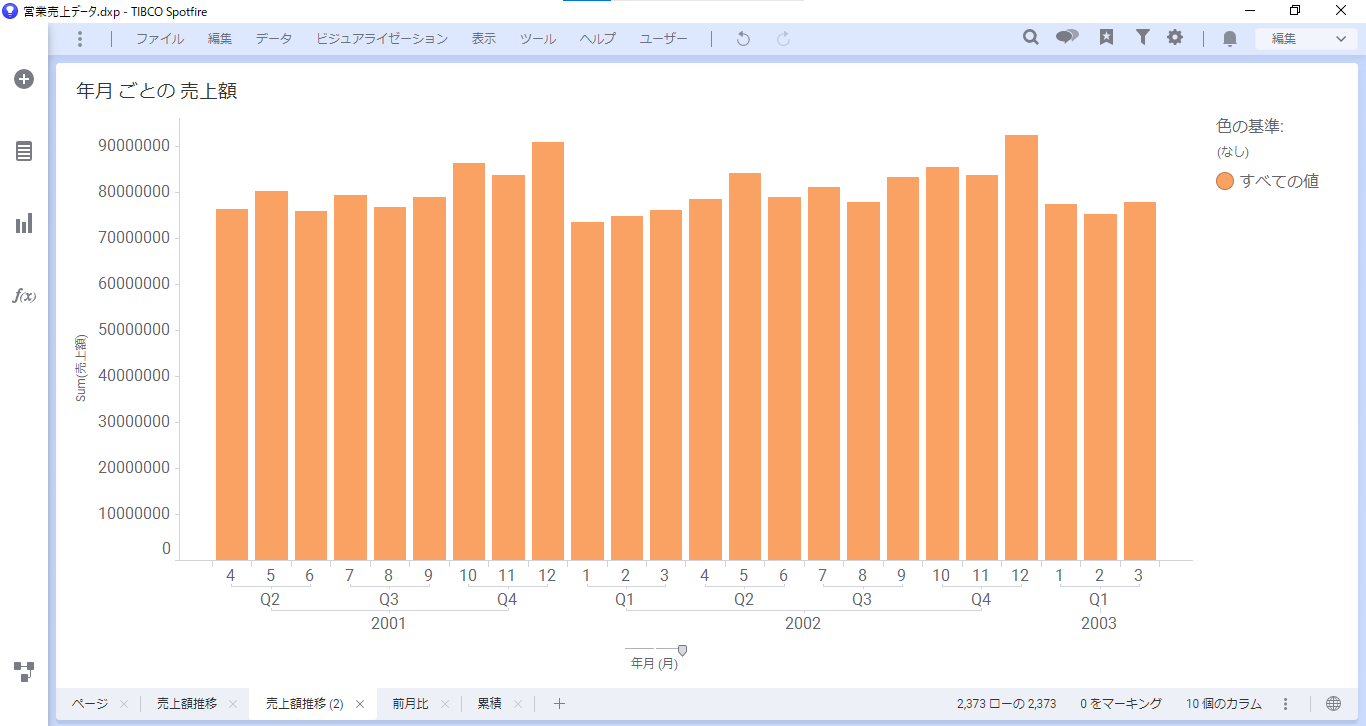Open the collaboration chat bubbles icon
The height and width of the screenshot is (726, 1366).
pos(1067,38)
